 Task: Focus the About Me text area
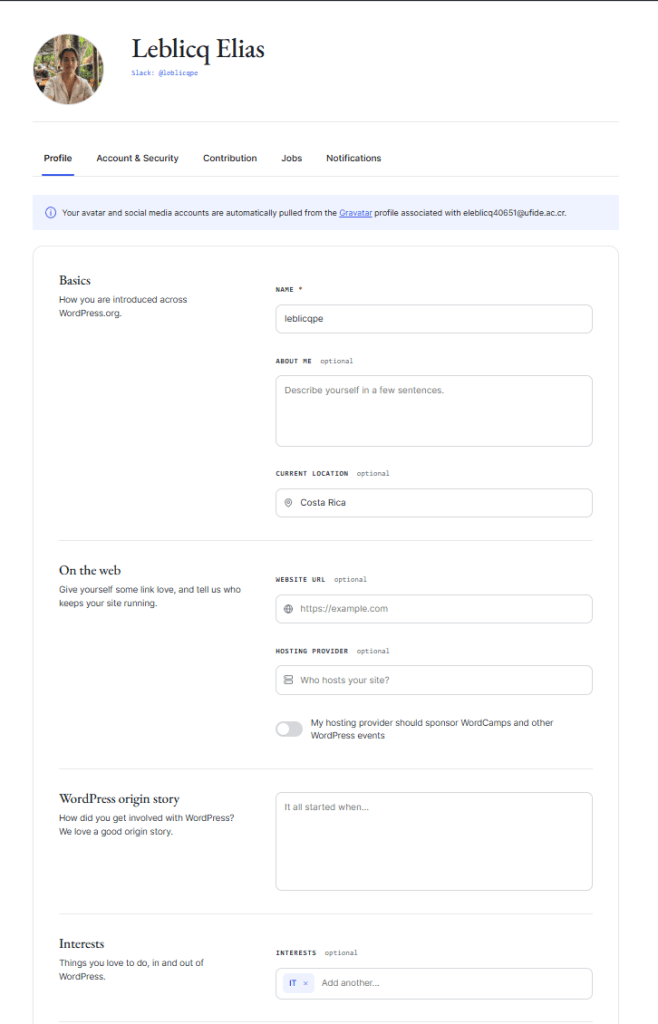tap(434, 411)
